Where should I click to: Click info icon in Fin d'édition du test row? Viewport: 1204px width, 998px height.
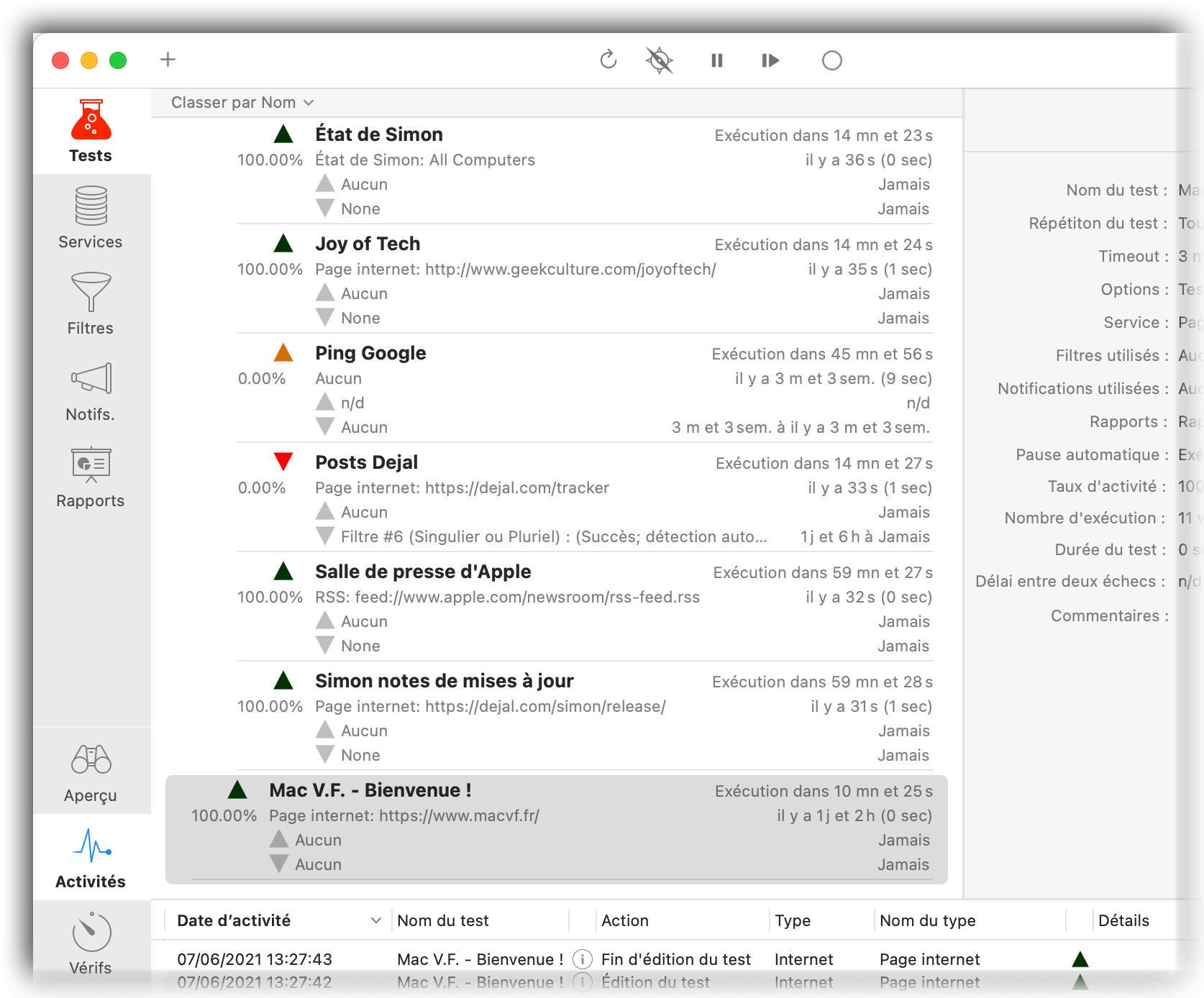pos(583,959)
